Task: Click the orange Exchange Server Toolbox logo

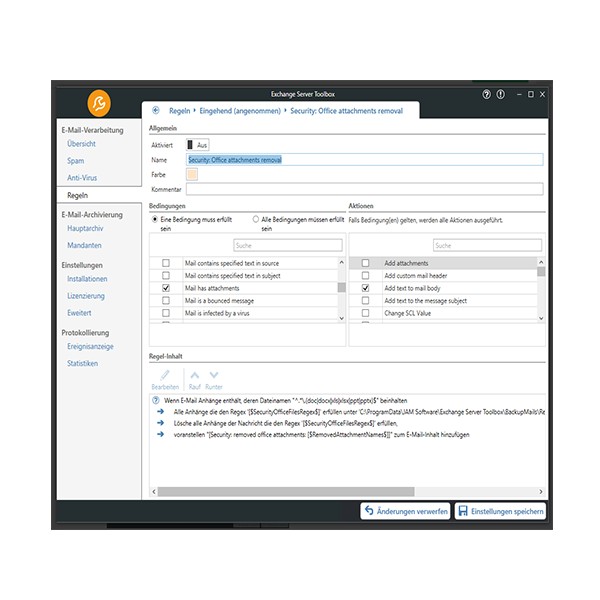Action: (99, 103)
